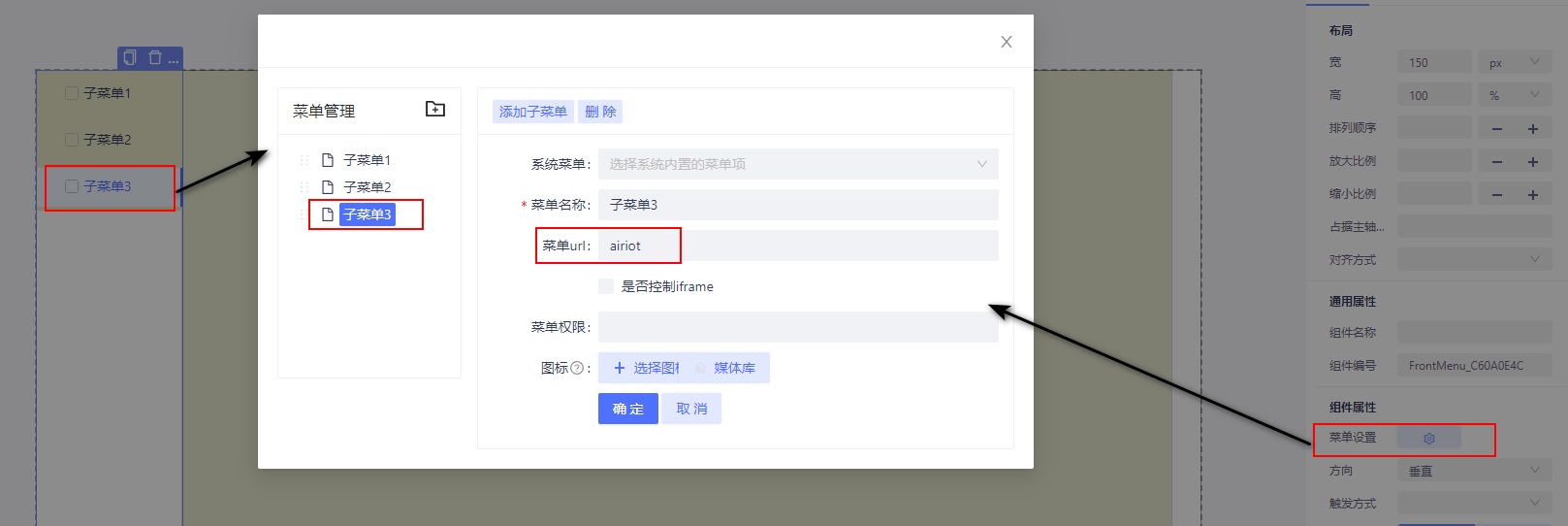Decrease 缩小比例 with the minus button
This screenshot has height=526, width=1568.
[x=1497, y=194]
